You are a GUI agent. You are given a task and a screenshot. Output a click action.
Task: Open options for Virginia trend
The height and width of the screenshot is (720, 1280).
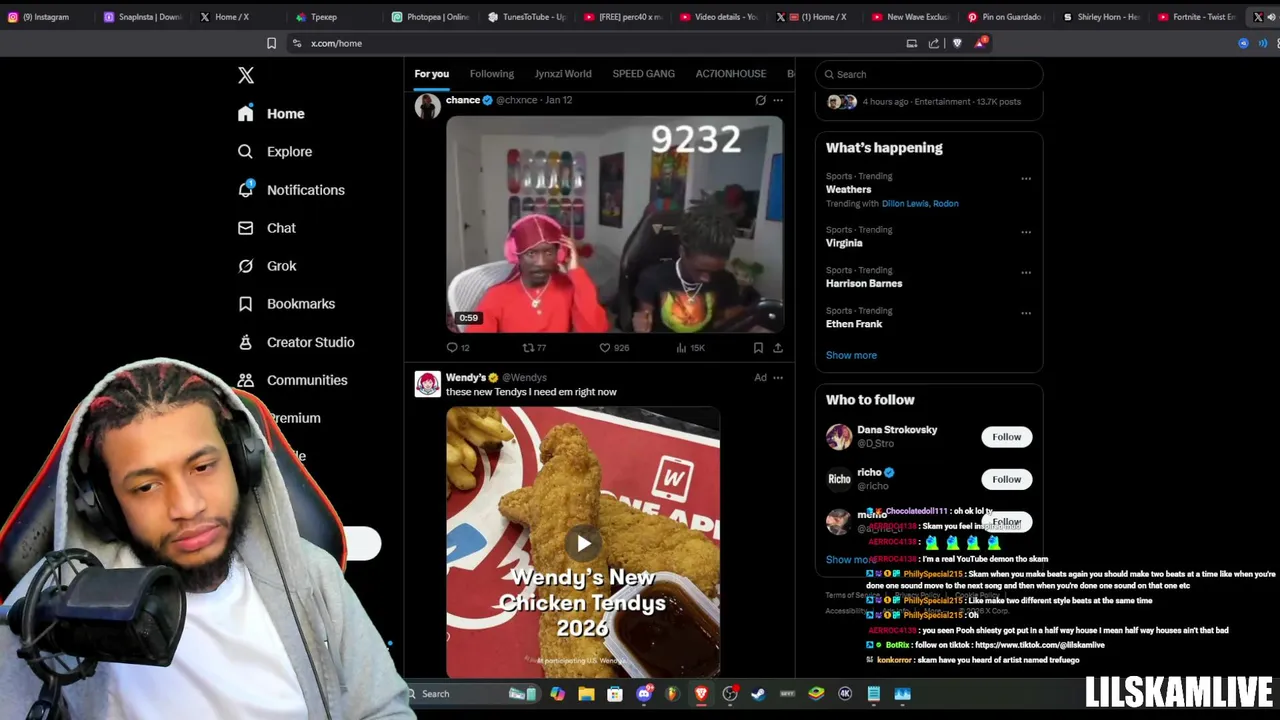pyautogui.click(x=1026, y=232)
